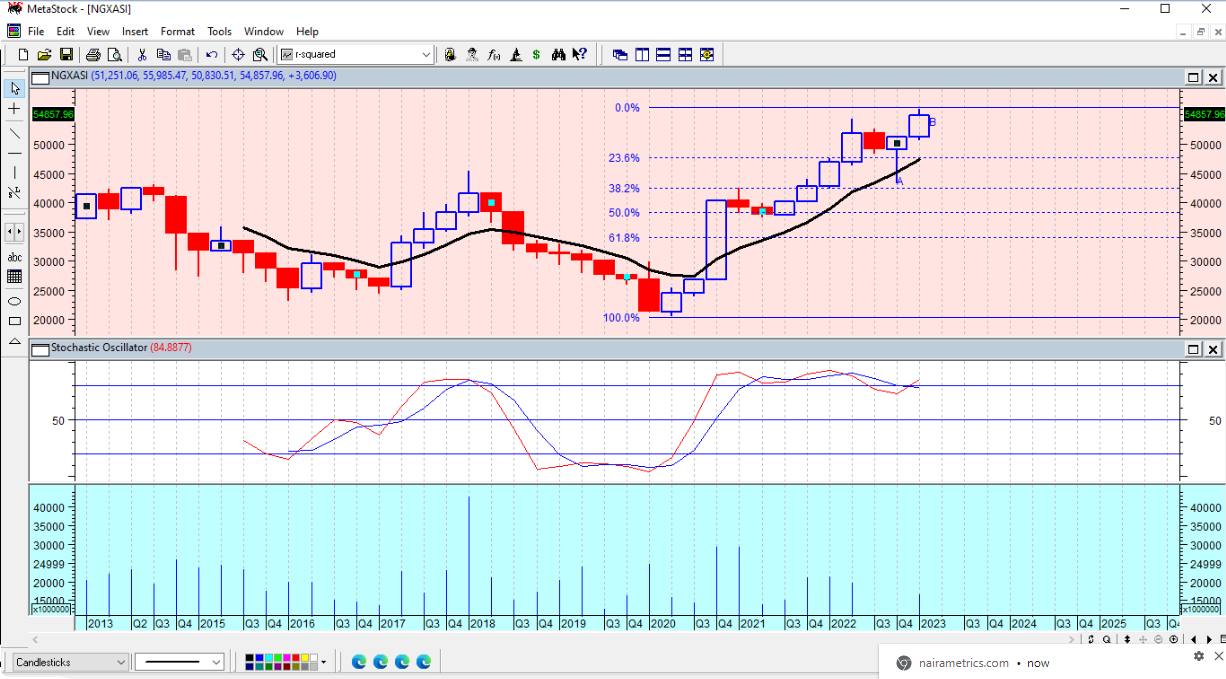1226x679 pixels.
Task: Create a new file via toolbar icon
Action: click(x=23, y=54)
